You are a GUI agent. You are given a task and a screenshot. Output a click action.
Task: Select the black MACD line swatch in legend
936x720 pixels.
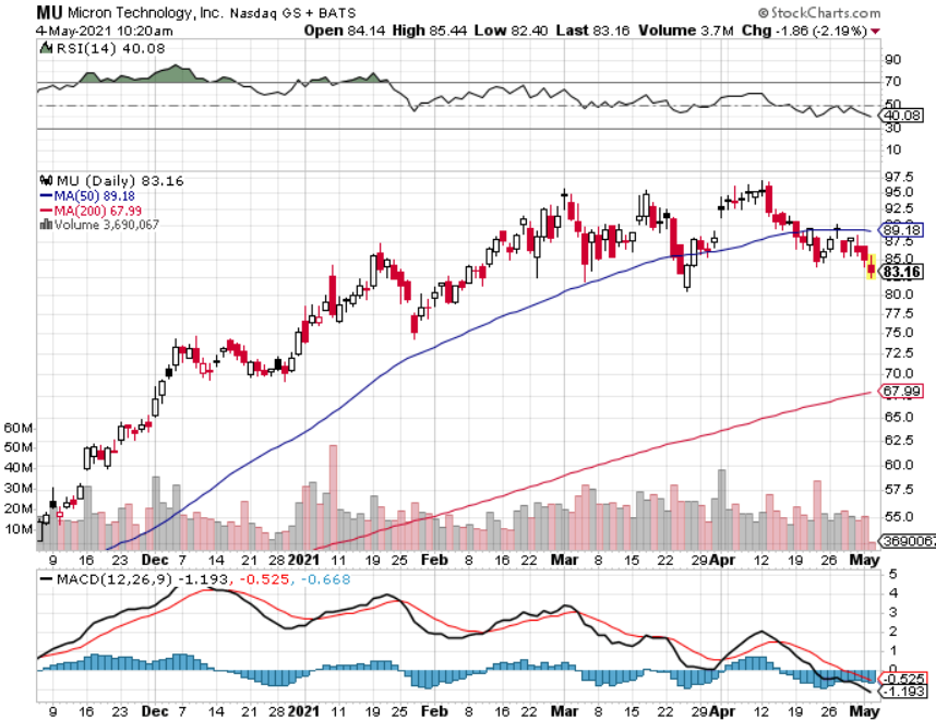46,579
